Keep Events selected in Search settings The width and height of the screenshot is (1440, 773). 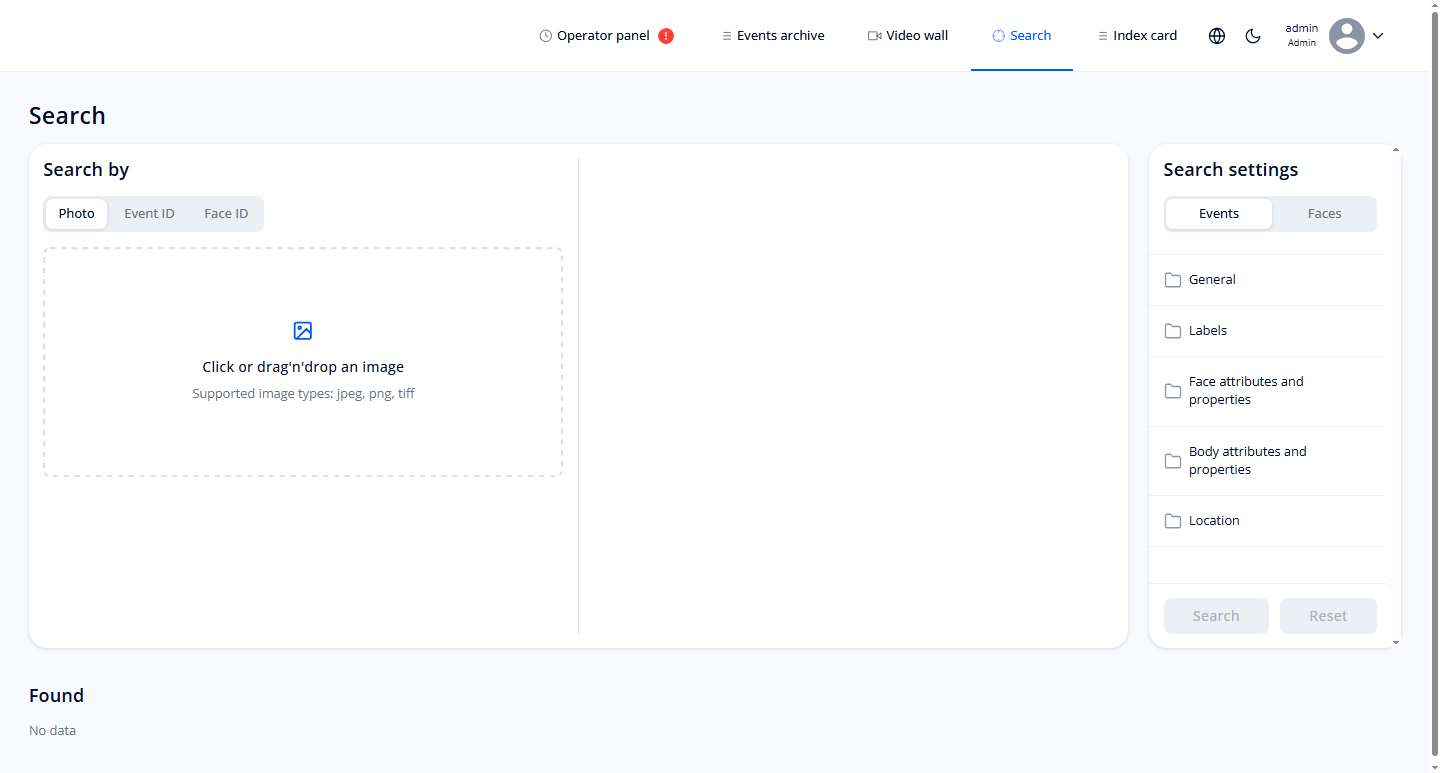tap(1218, 213)
